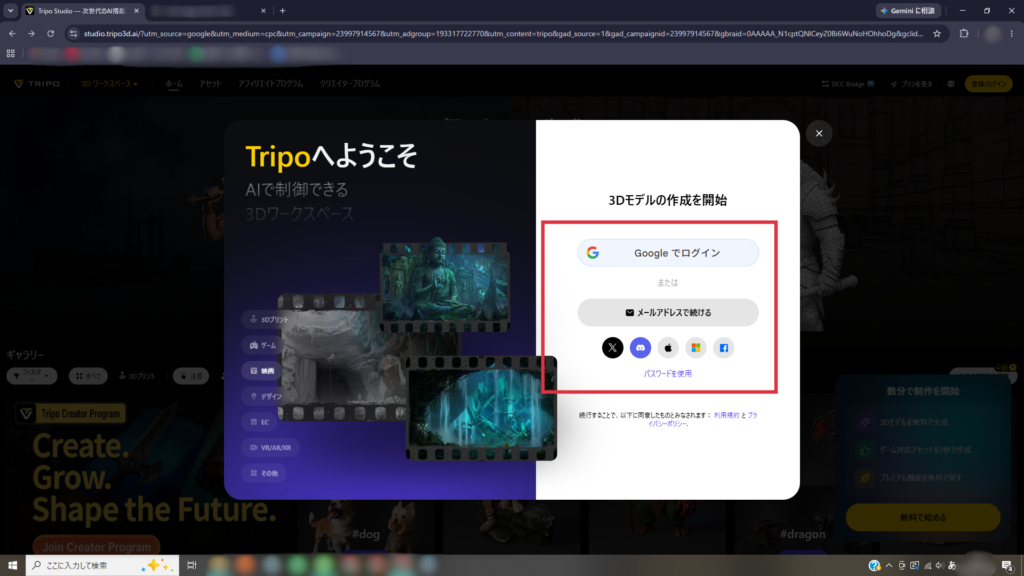The width and height of the screenshot is (1024, 576).
Task: Select the すべて gallery filter
Action: [88, 376]
